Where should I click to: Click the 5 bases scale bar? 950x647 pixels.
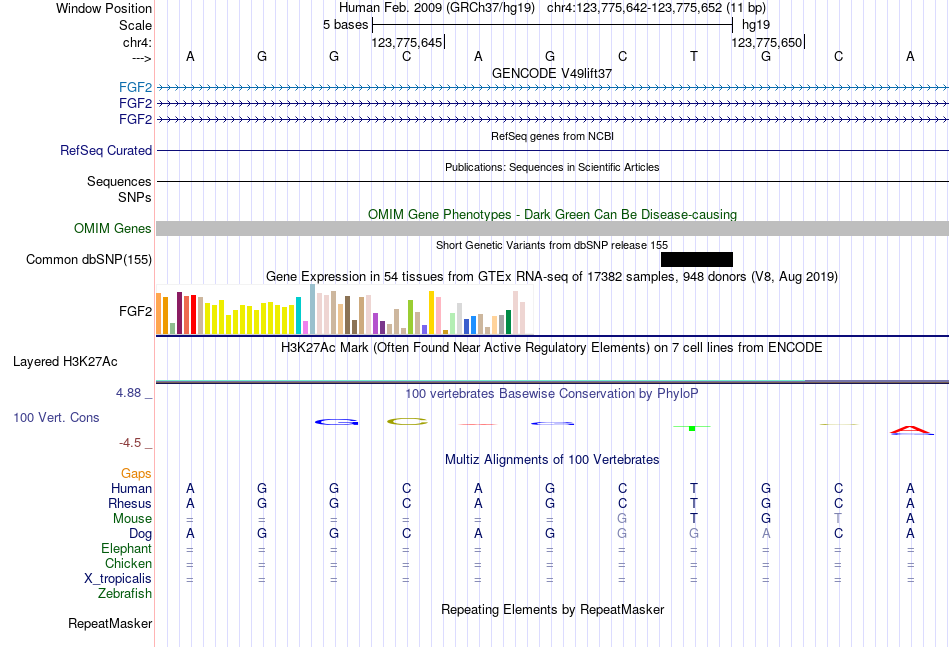553,25
